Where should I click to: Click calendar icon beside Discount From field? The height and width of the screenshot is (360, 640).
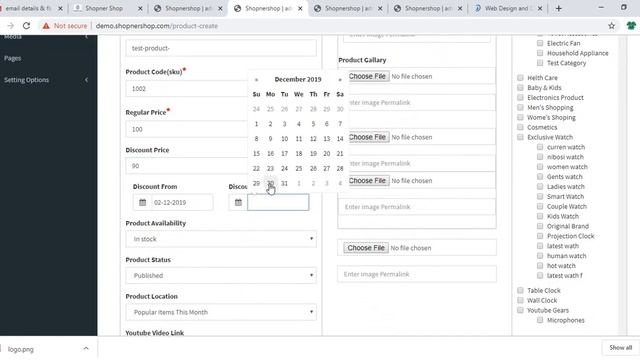point(142,202)
